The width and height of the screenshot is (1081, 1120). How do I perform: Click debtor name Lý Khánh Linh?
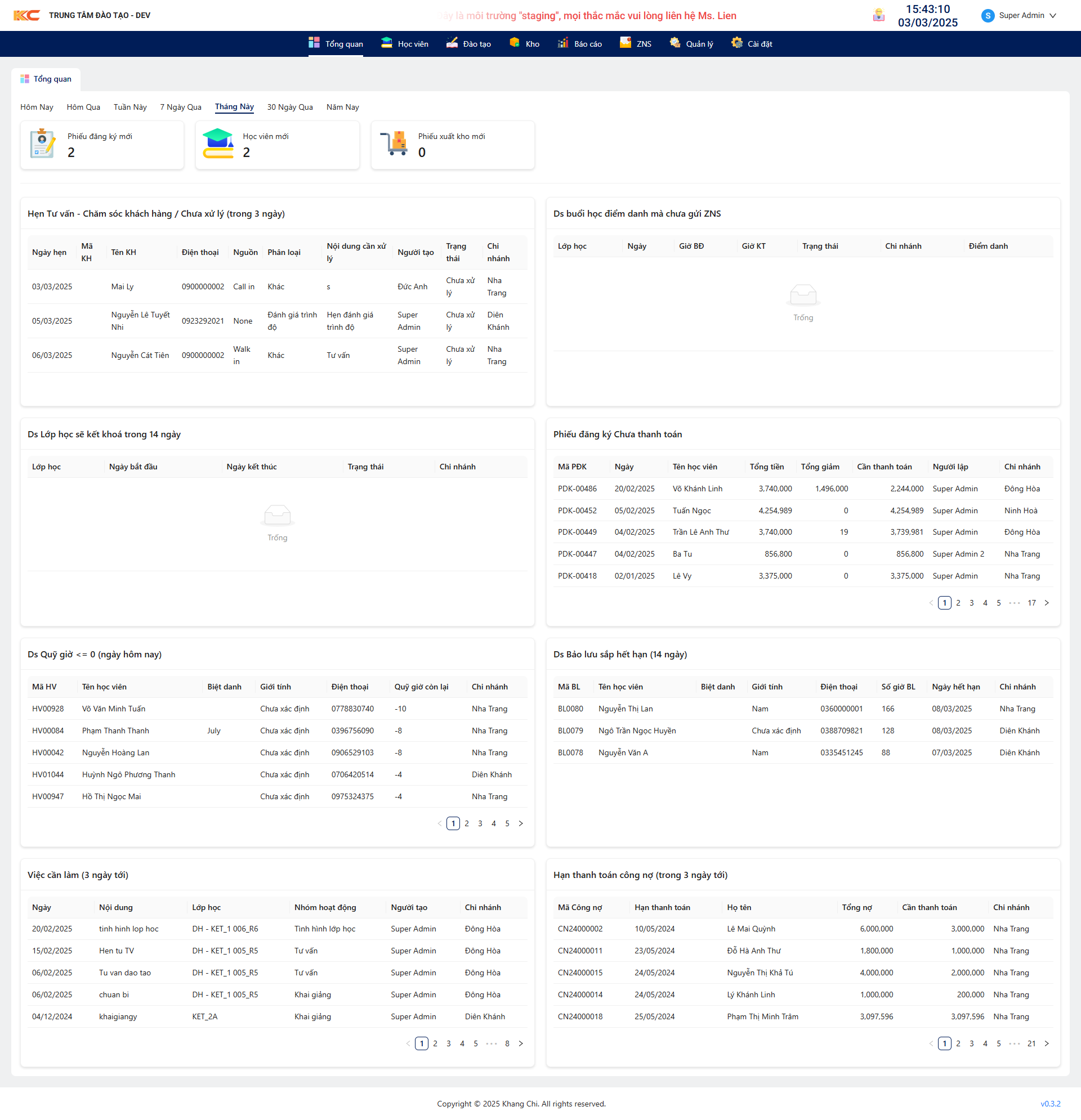click(x=751, y=994)
